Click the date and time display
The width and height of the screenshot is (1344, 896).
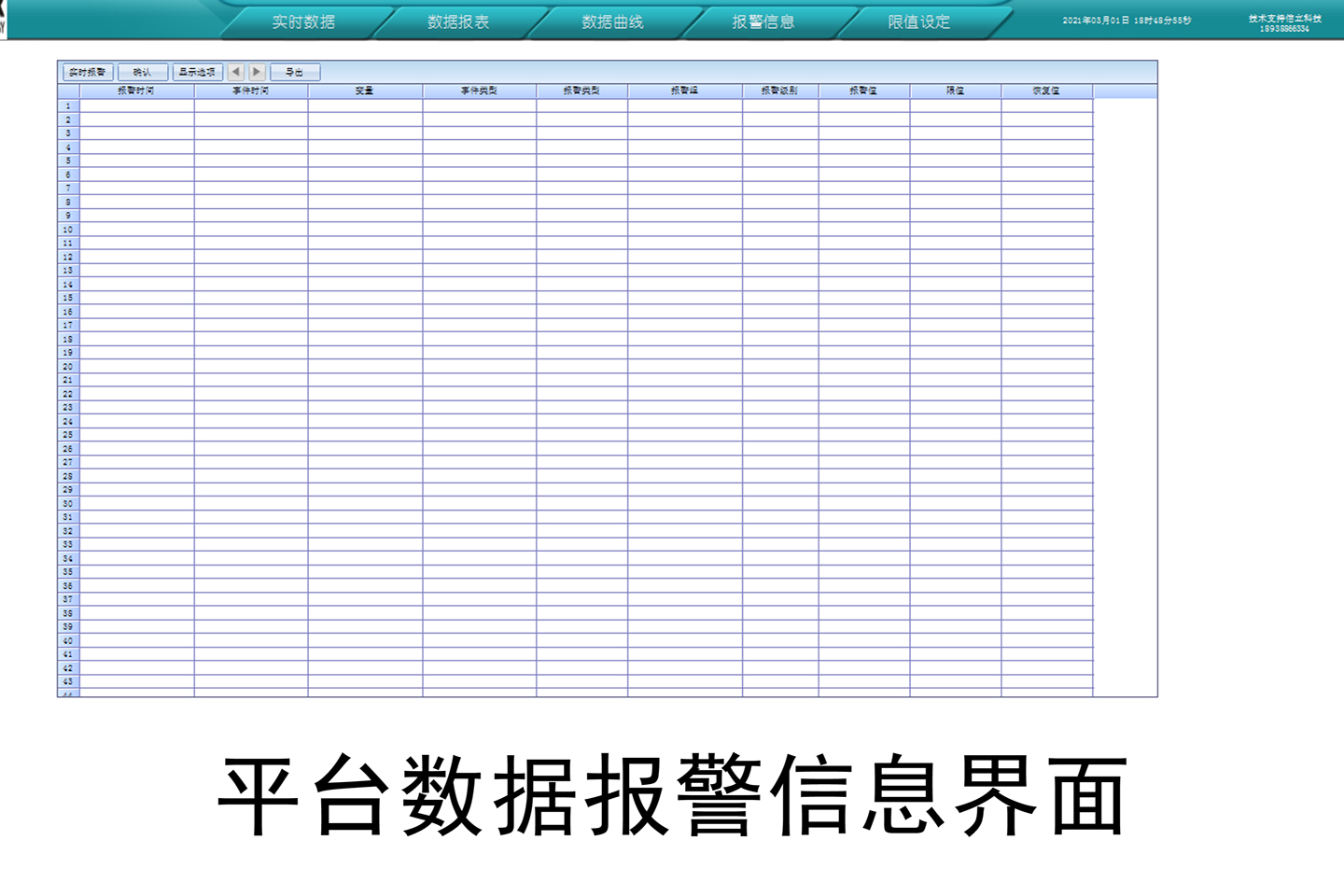[1127, 21]
